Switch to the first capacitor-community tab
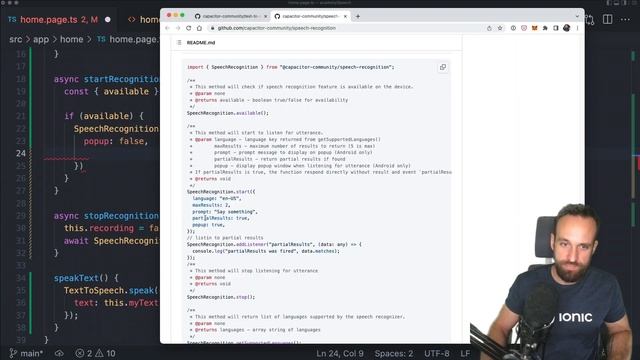 click(x=231, y=16)
